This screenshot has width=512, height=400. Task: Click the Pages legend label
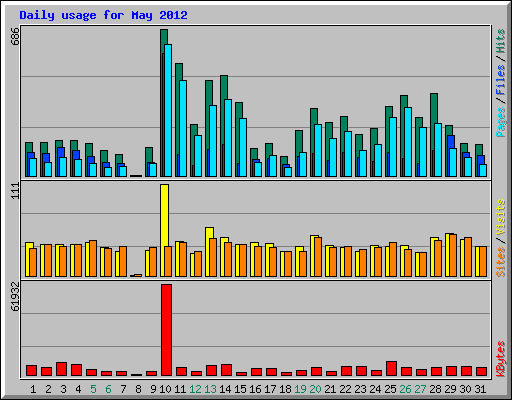coord(501,122)
